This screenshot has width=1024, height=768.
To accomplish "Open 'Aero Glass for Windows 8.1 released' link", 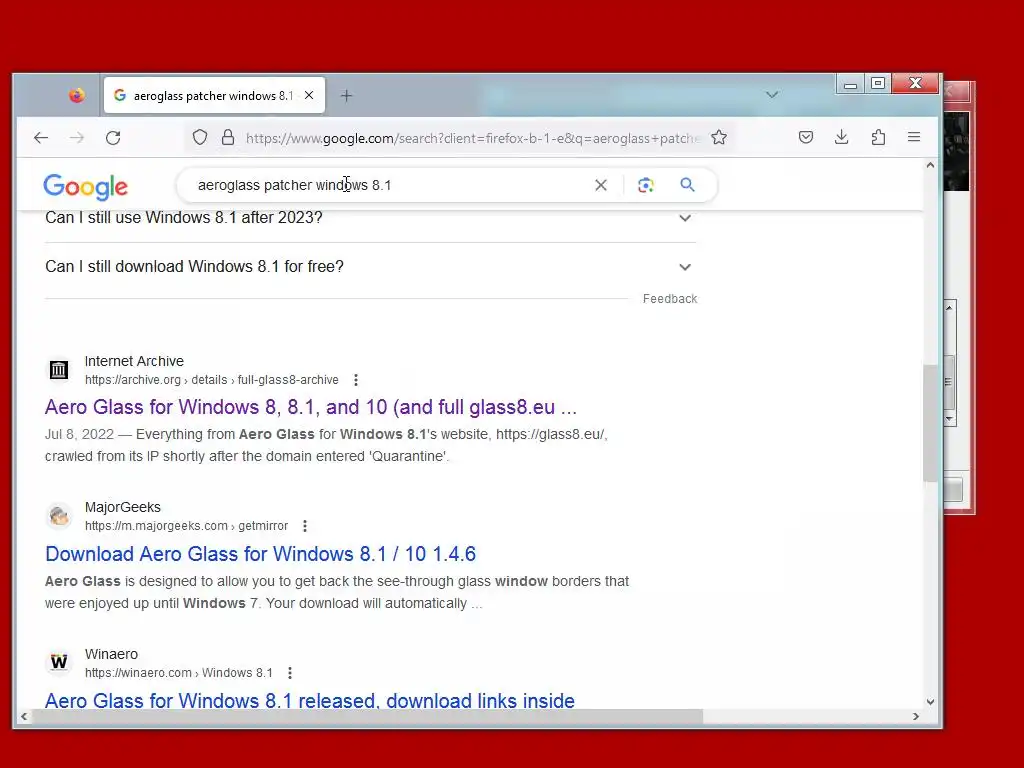I will [x=310, y=700].
